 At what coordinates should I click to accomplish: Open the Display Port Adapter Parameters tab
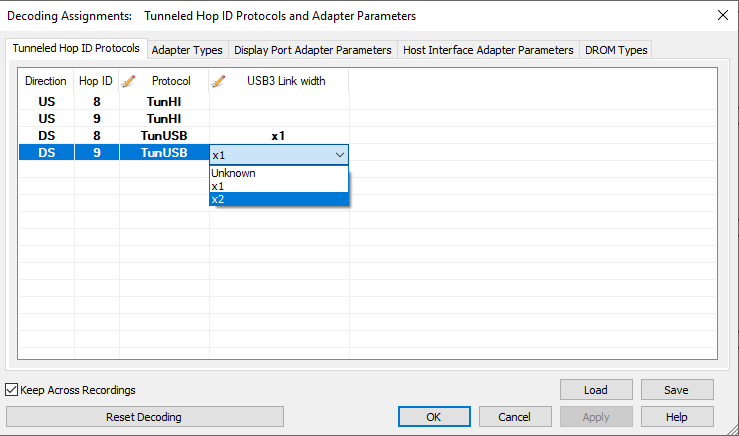point(312,50)
